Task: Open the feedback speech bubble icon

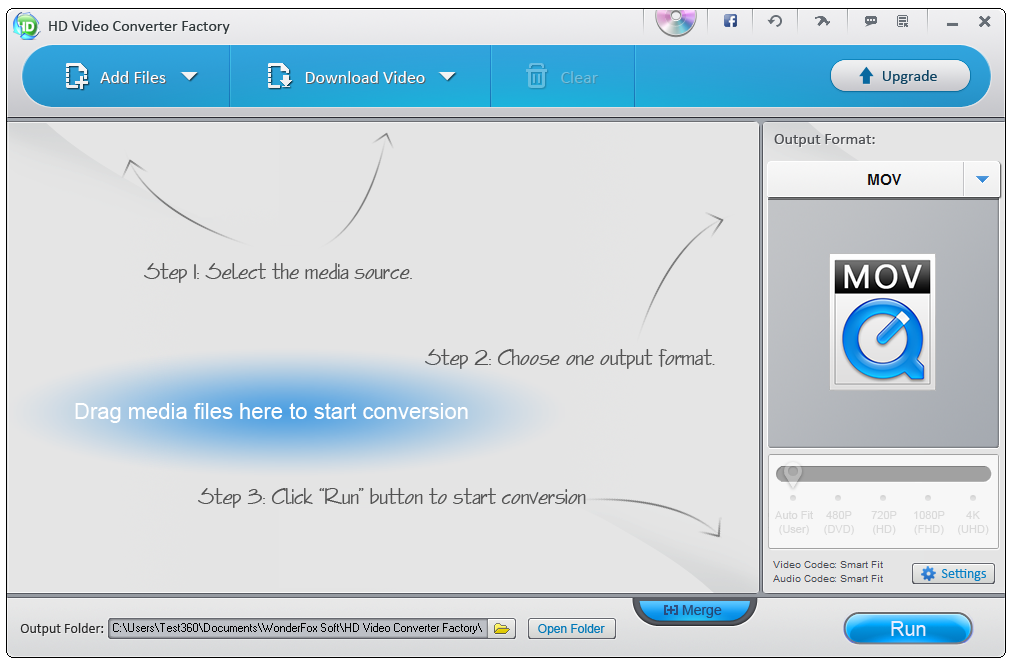Action: click(871, 21)
